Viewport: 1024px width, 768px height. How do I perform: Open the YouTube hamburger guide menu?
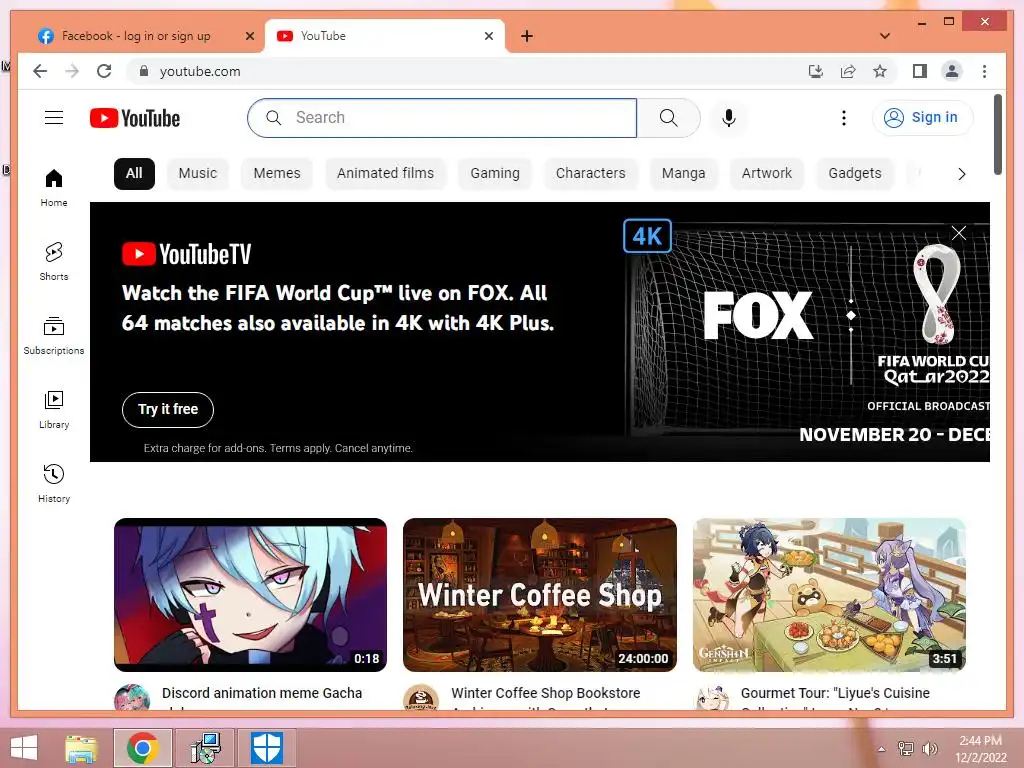pos(54,118)
